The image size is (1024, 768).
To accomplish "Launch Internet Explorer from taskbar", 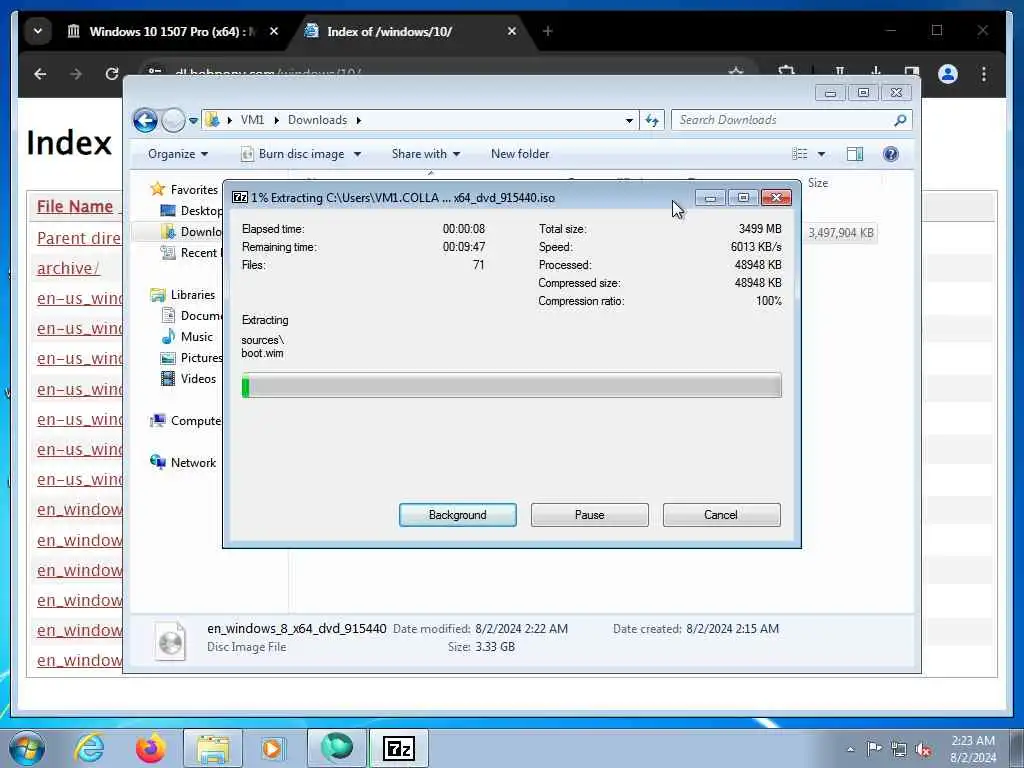I will click(88, 748).
